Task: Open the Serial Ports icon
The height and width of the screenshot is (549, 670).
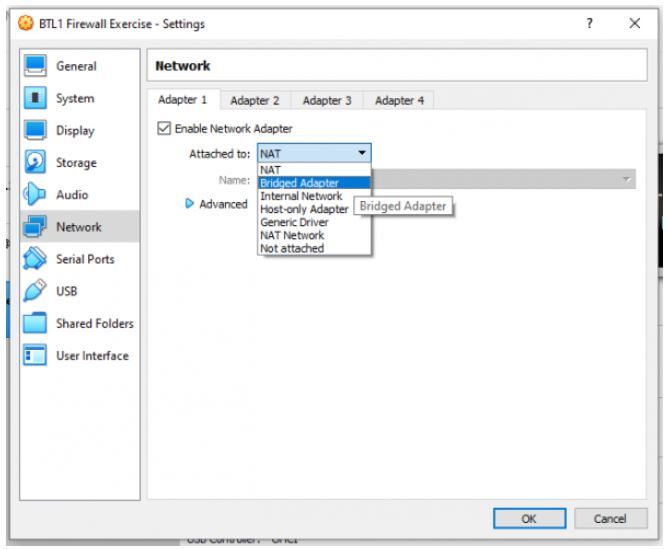Action: click(x=35, y=259)
